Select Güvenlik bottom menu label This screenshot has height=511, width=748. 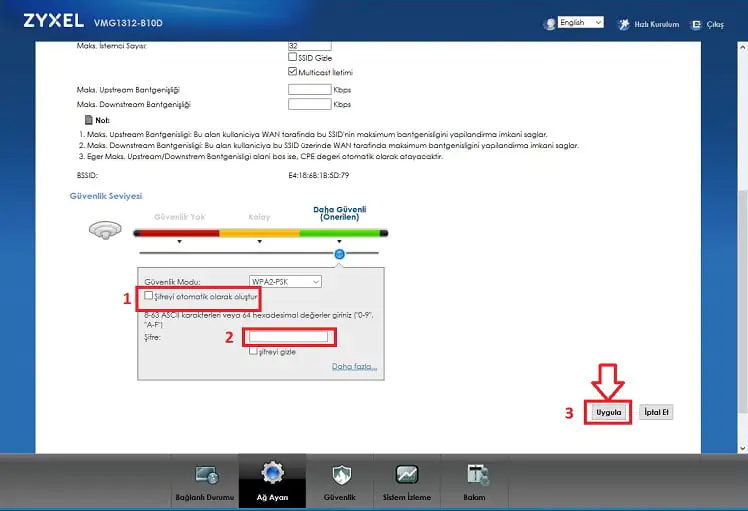point(340,497)
